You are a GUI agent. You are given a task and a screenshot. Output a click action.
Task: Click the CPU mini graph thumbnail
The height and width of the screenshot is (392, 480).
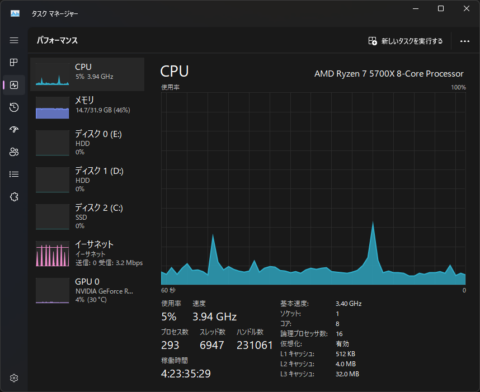tap(52, 74)
